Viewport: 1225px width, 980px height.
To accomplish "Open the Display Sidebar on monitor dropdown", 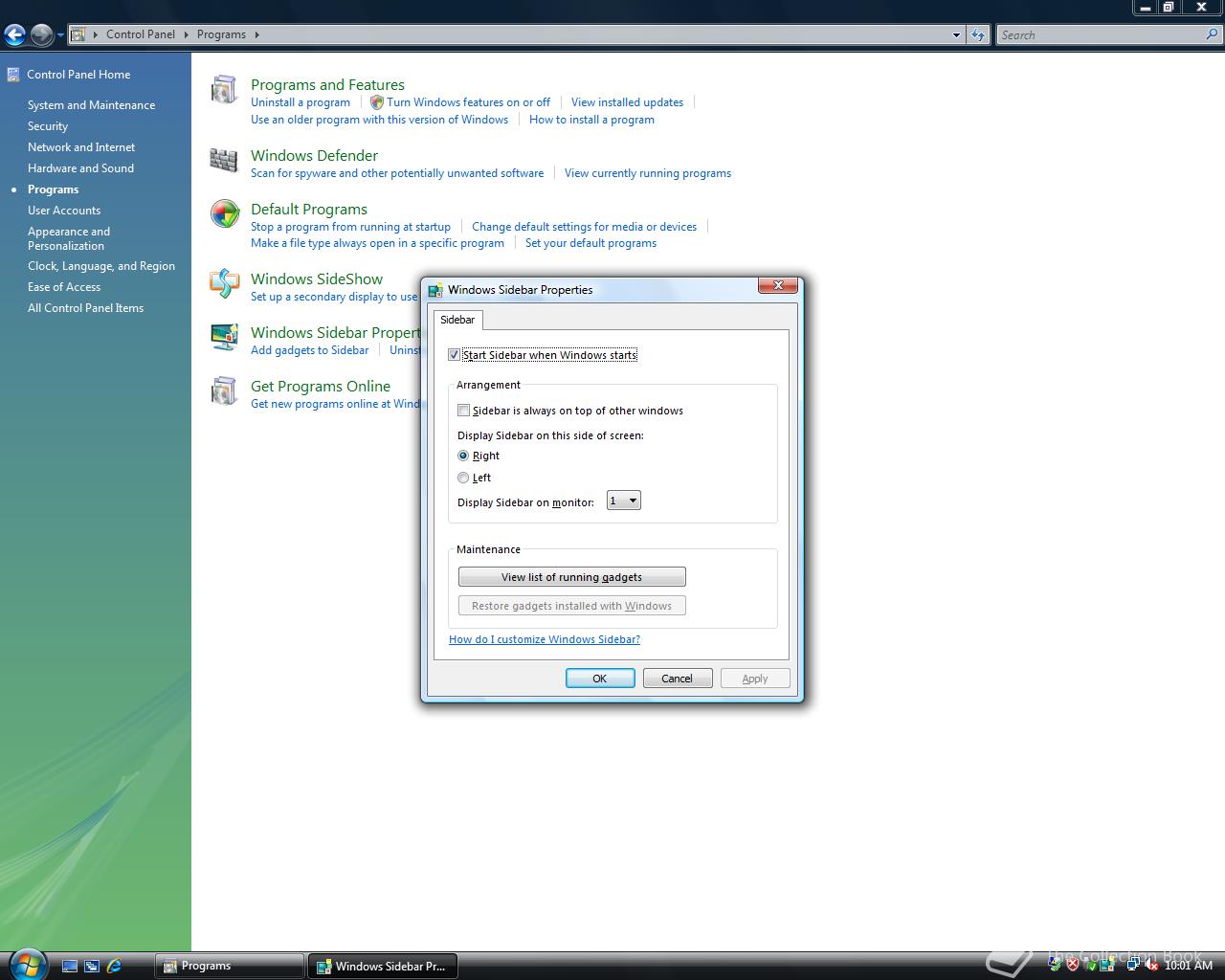I will click(623, 501).
